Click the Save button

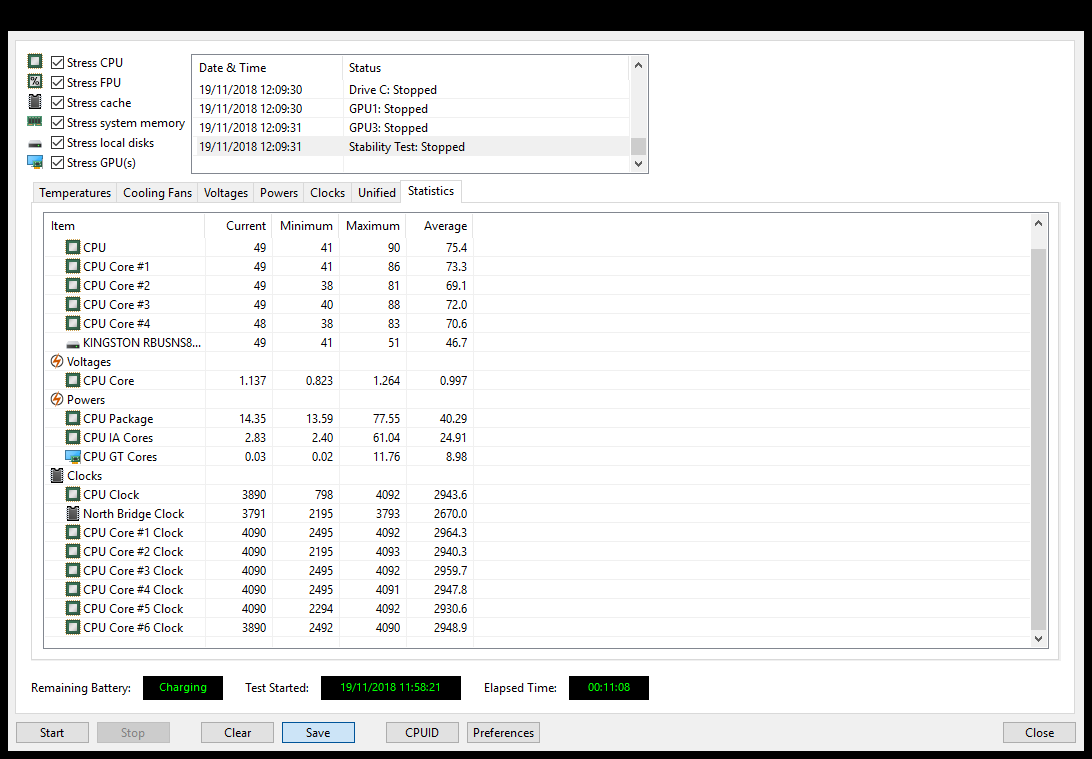[x=318, y=733]
